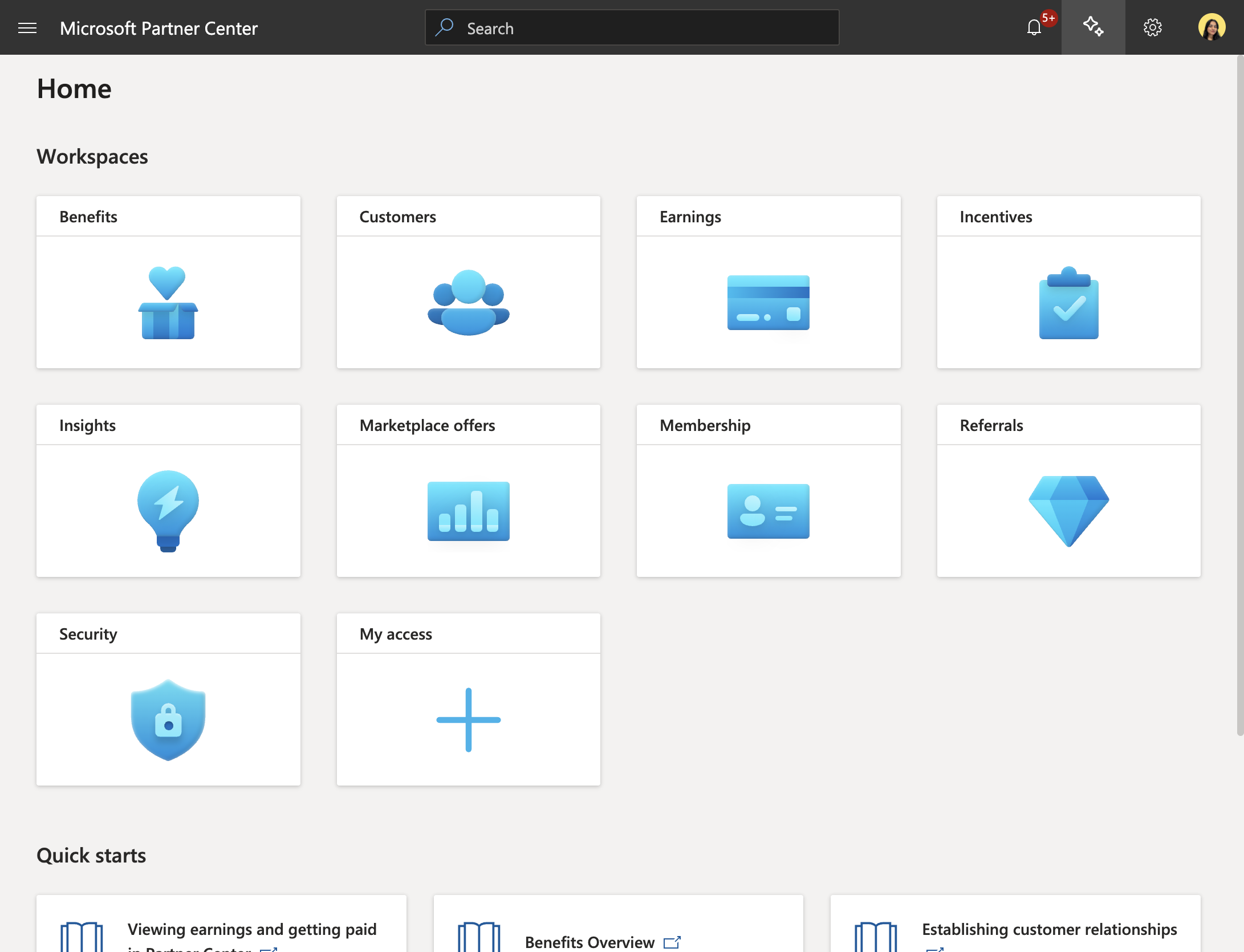Open the hamburger navigation menu
The image size is (1244, 952).
pyautogui.click(x=27, y=28)
